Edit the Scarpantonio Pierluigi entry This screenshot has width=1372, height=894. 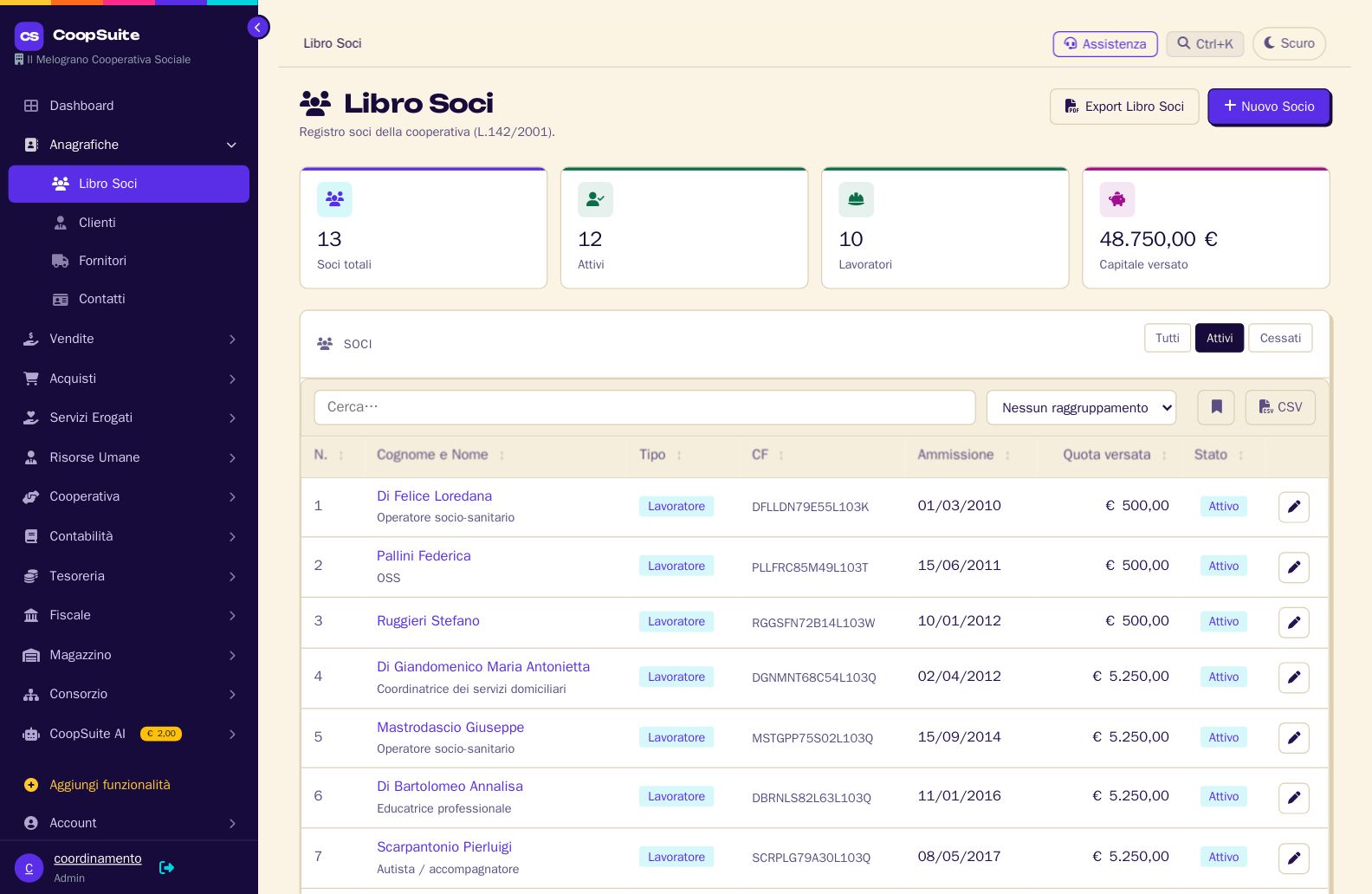click(x=1294, y=858)
